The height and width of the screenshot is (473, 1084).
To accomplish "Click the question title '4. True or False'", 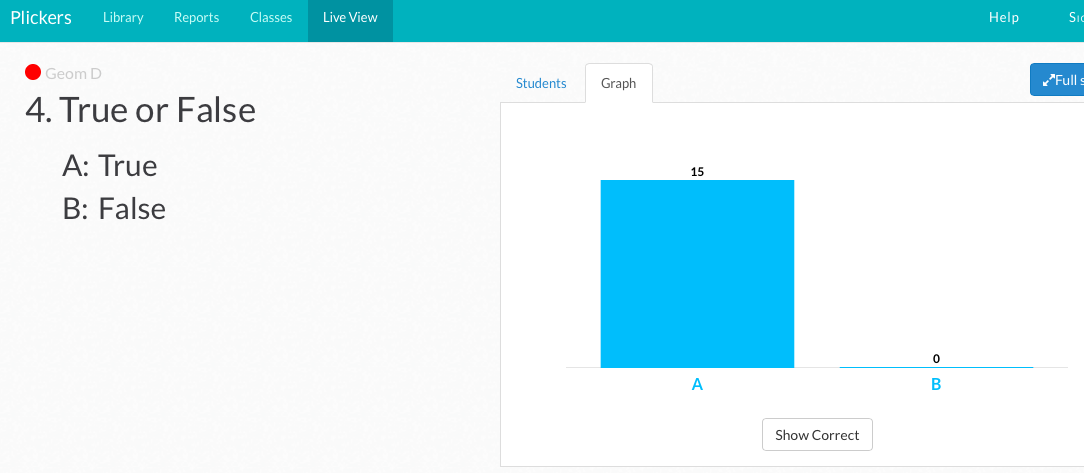I will [140, 110].
